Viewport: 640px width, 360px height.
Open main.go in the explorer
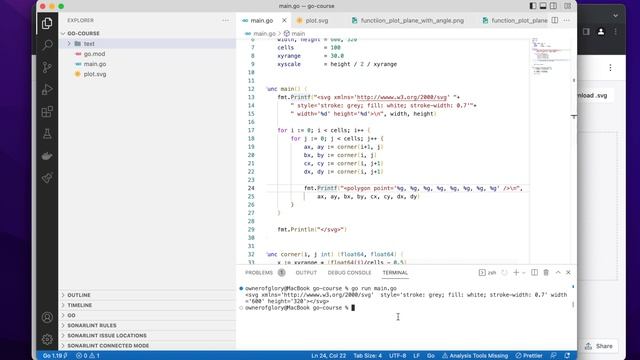point(95,64)
